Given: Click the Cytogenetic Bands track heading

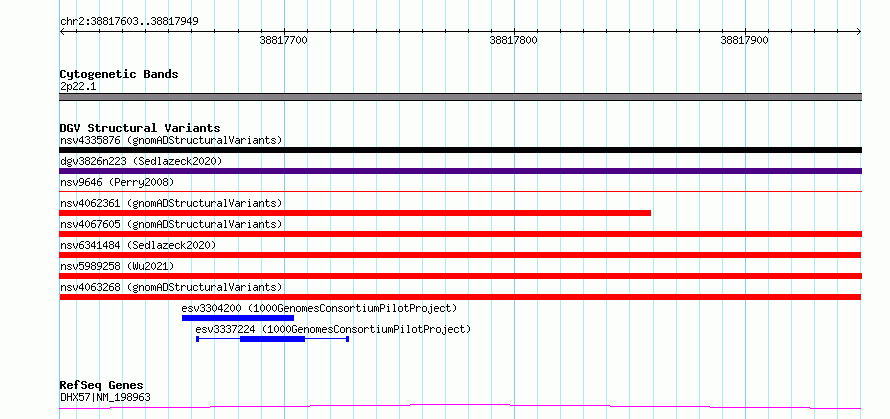Looking at the screenshot, I should point(119,74).
